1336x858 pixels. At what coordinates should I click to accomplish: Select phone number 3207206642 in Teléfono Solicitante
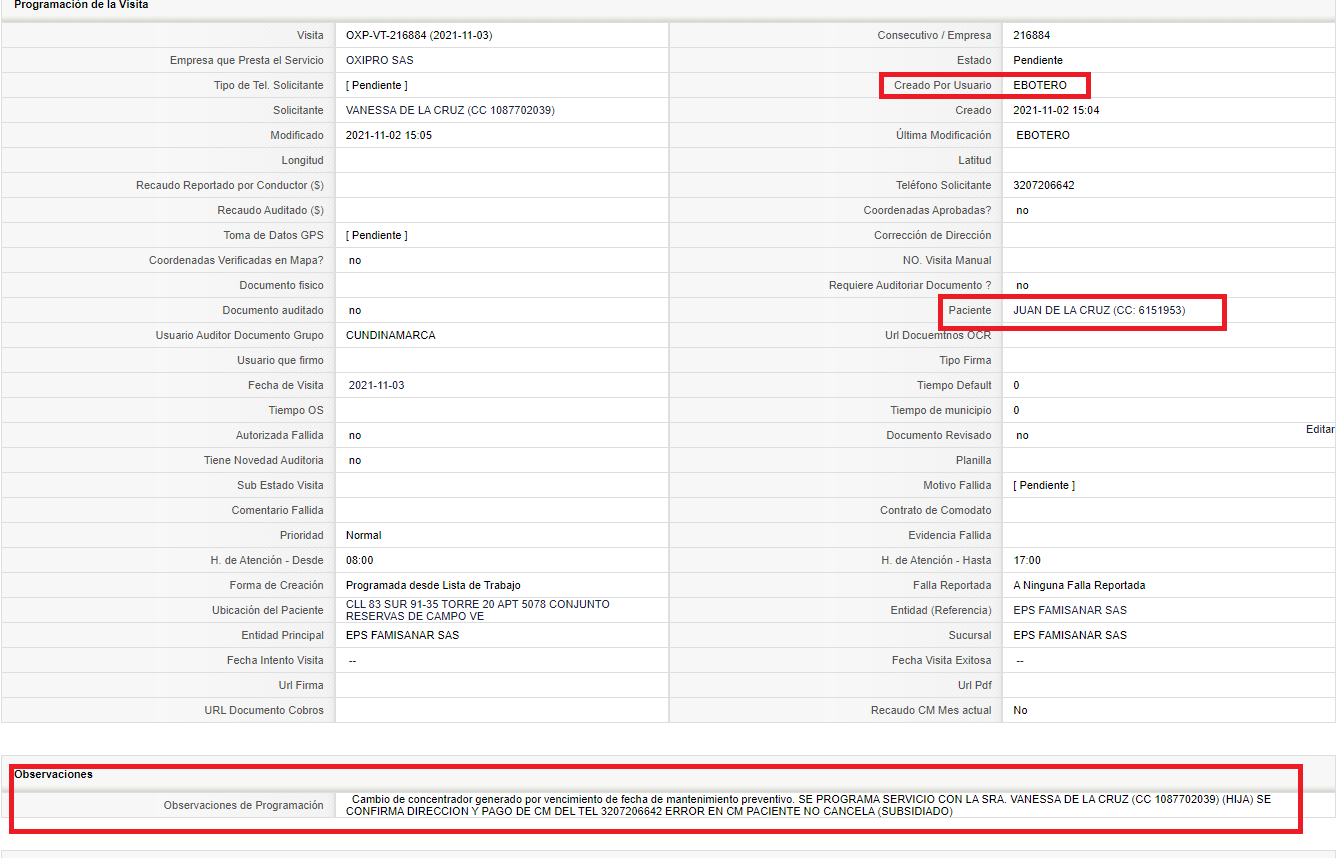pos(1044,185)
